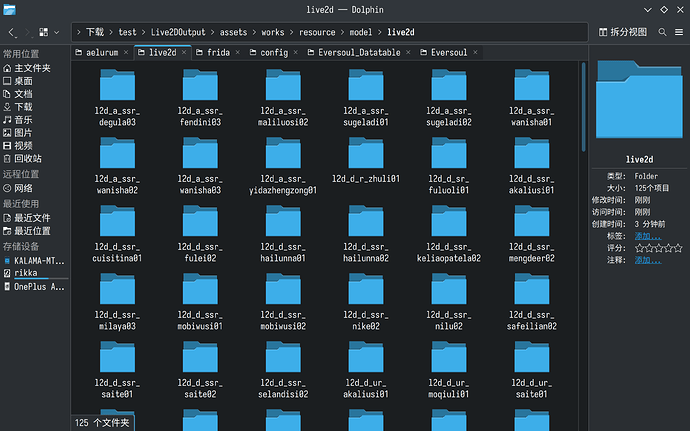Viewport: 690px width, 431px height.
Task: Expand the arrow between works and resource
Action: click(x=292, y=32)
